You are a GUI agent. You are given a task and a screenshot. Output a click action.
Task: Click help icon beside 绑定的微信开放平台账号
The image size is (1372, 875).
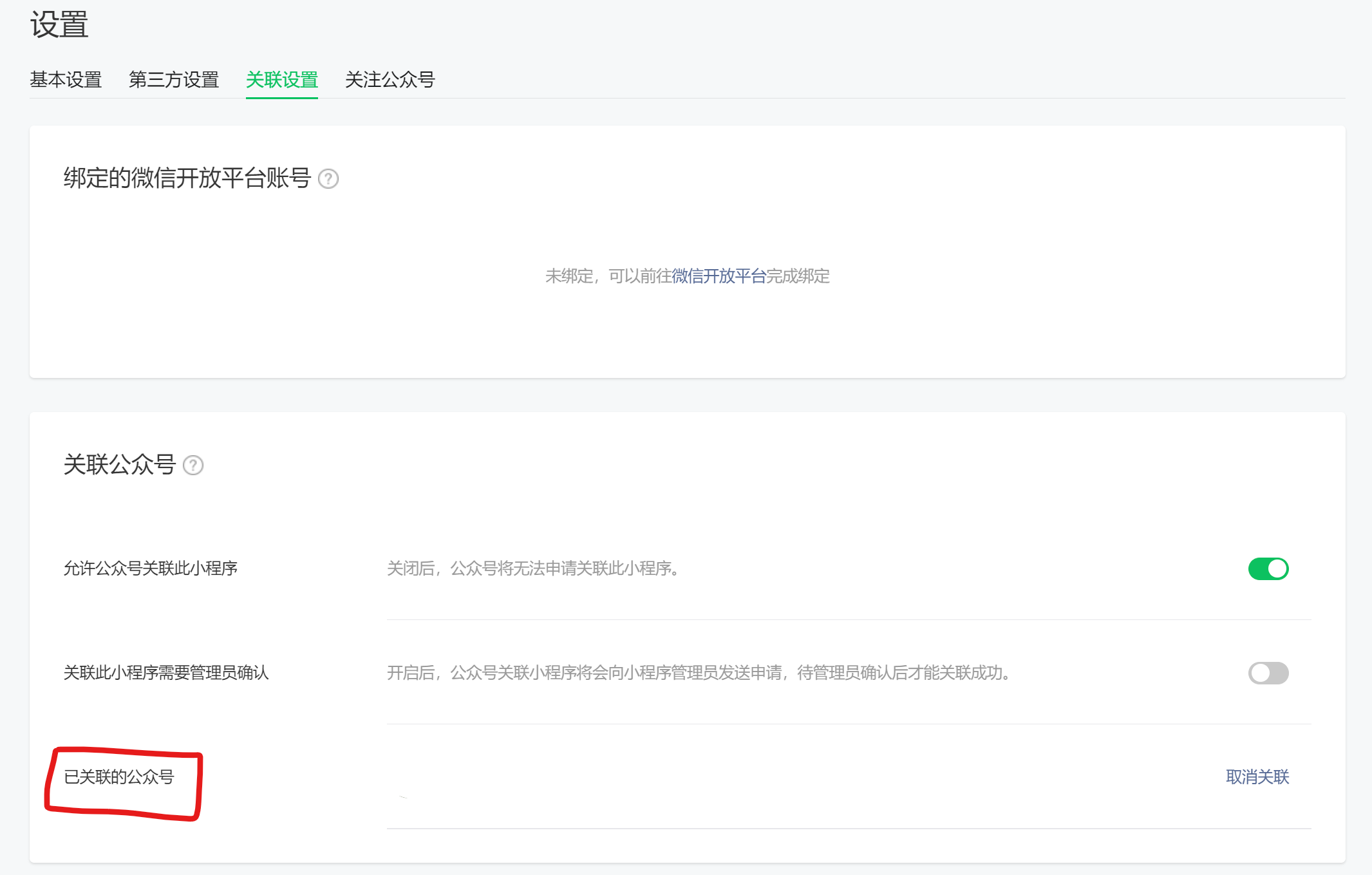328,178
